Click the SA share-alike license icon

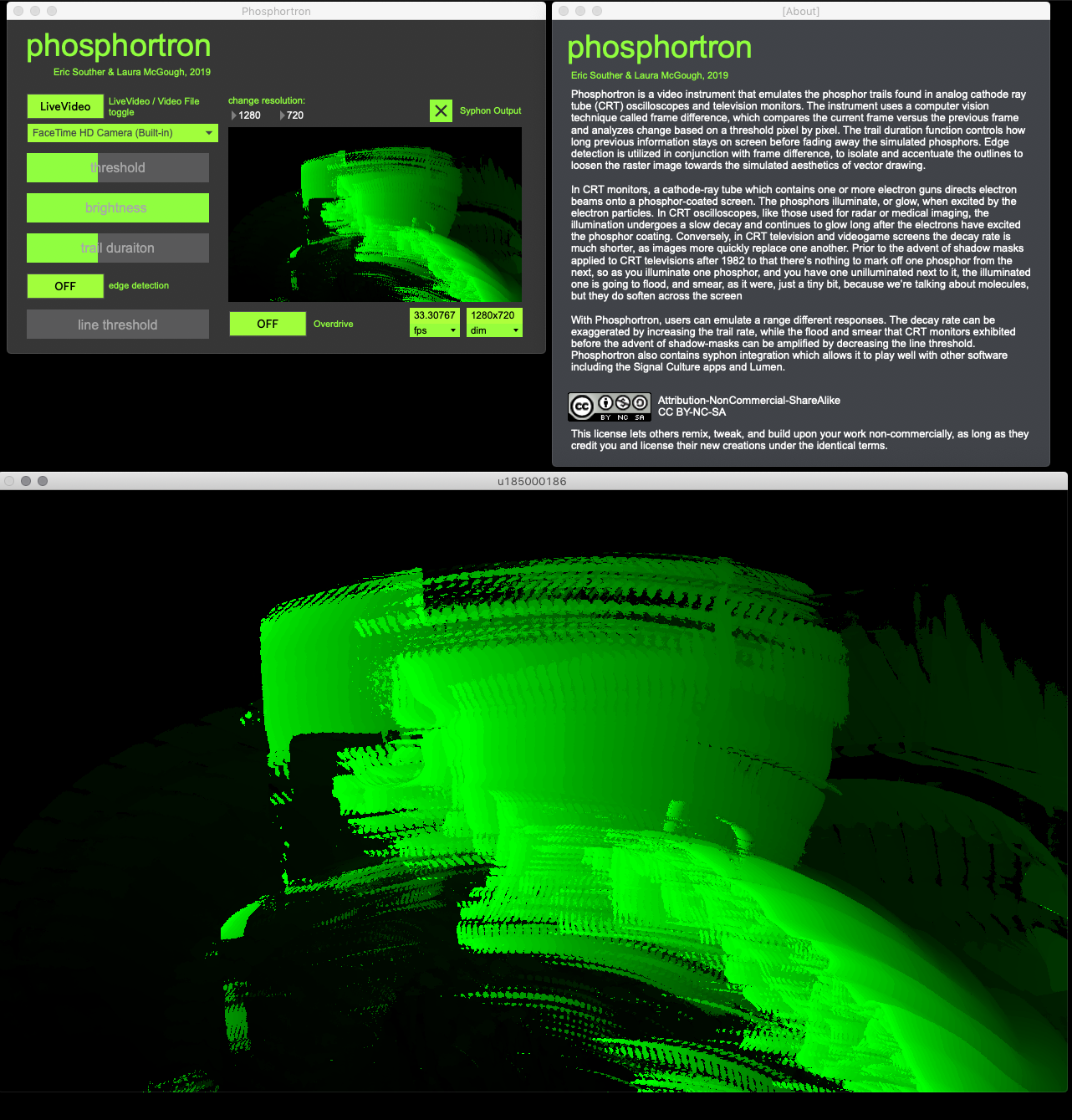(640, 405)
